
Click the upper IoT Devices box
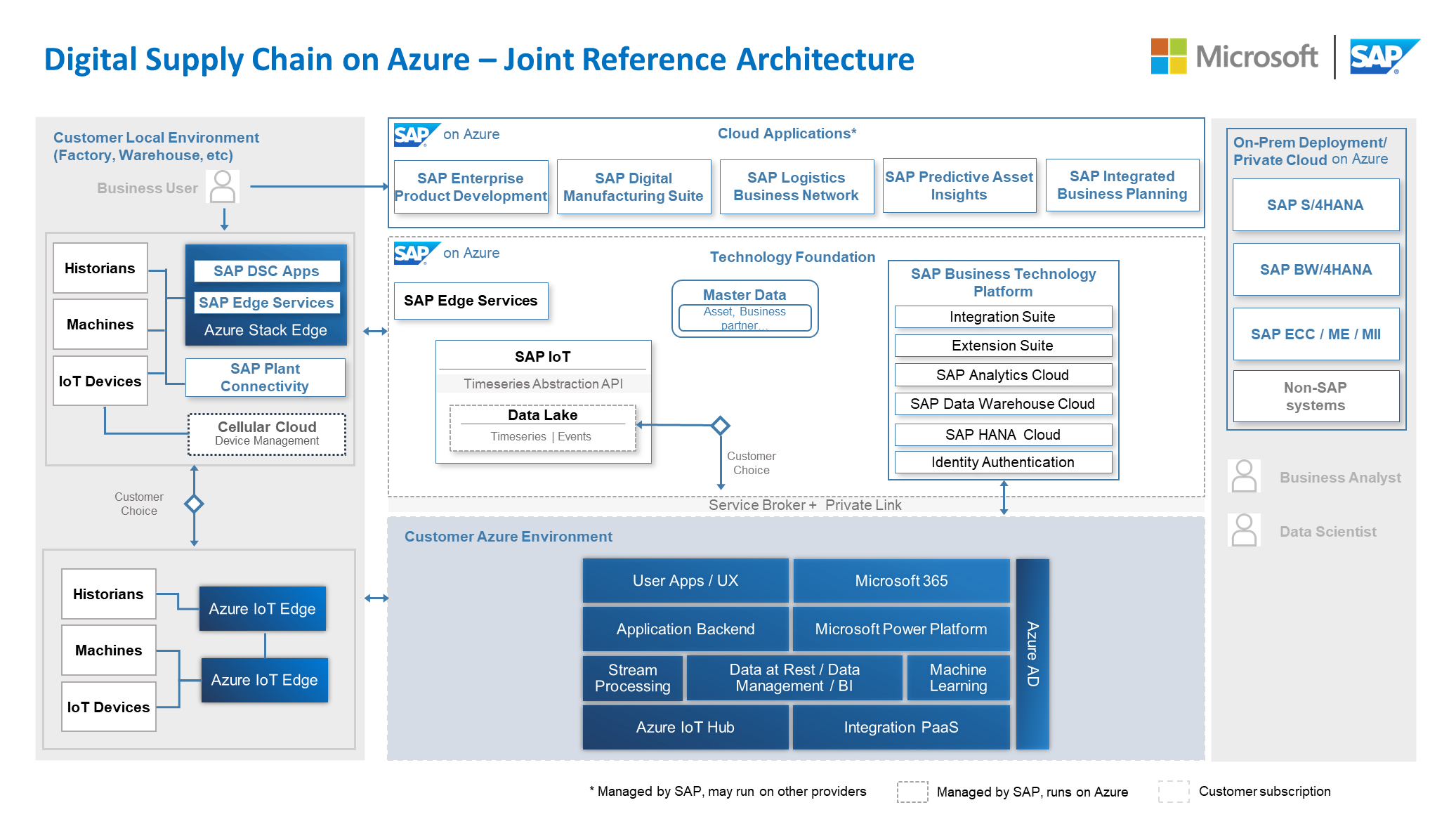(100, 381)
